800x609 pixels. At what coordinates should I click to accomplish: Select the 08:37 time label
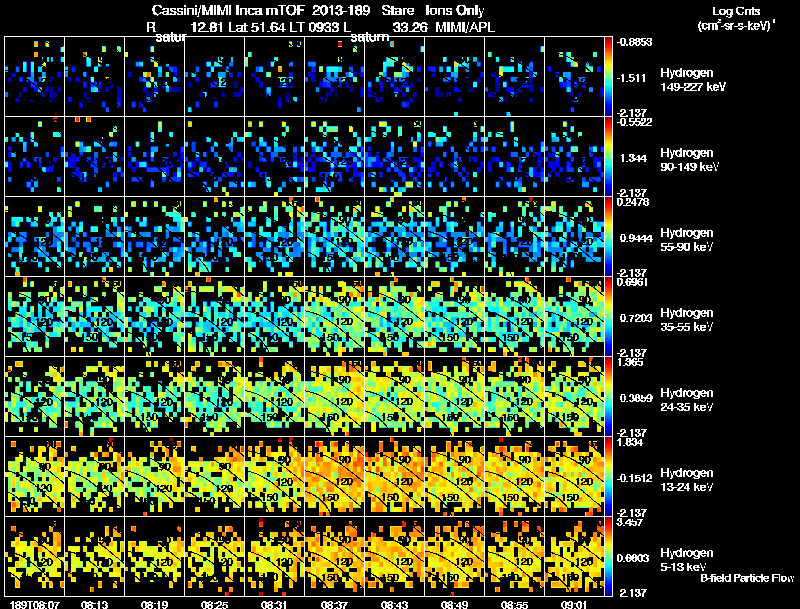click(x=334, y=605)
